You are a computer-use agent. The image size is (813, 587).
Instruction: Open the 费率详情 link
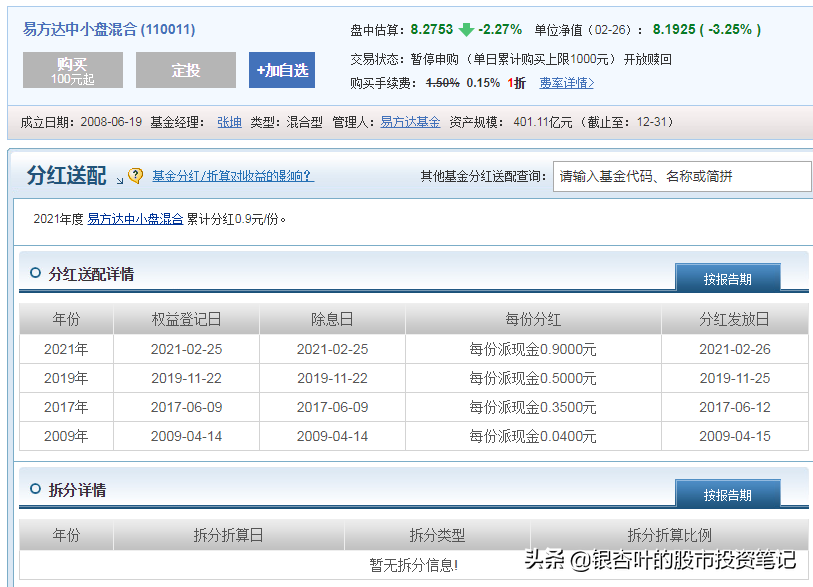(566, 83)
